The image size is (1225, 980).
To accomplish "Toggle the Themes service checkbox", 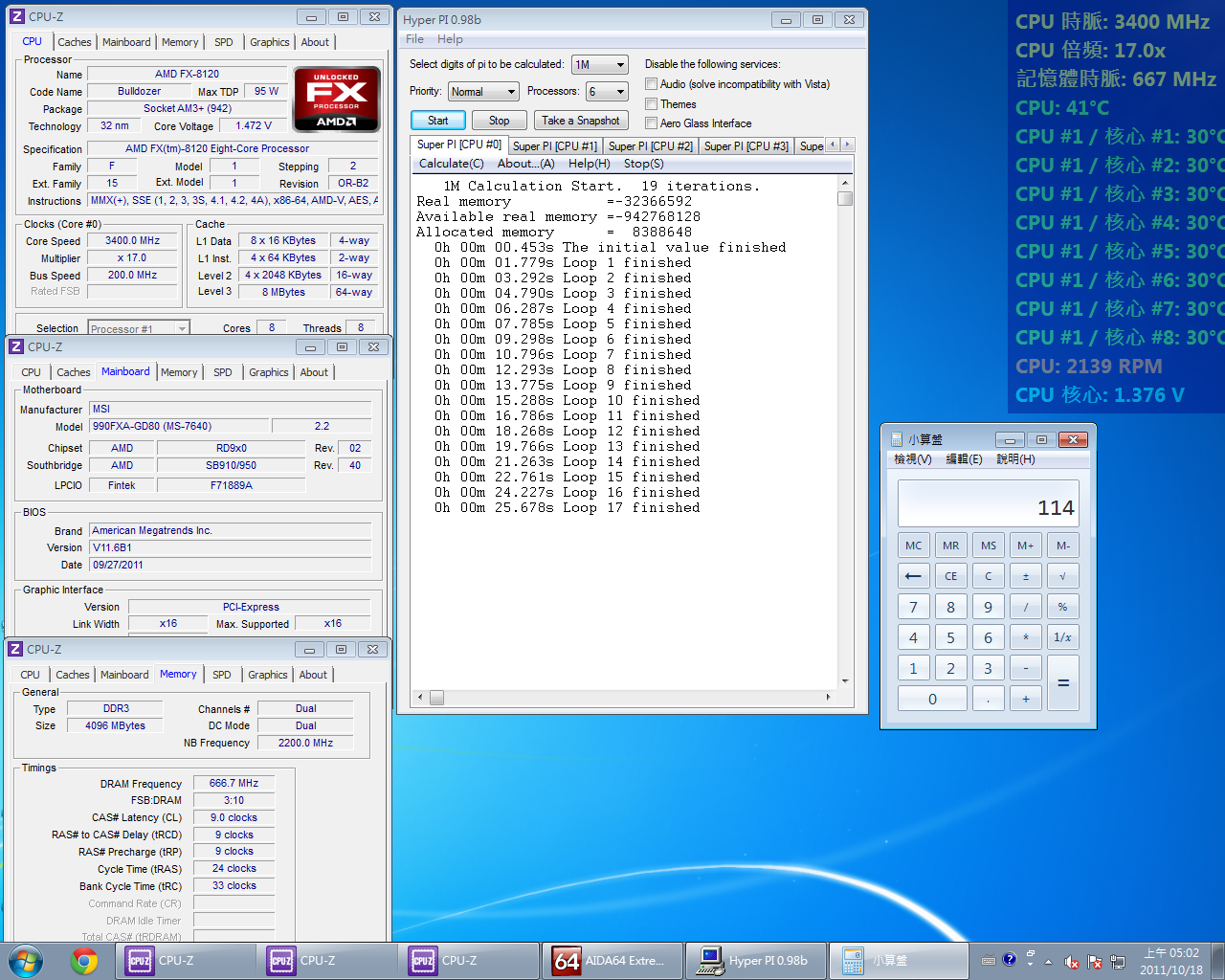I will (651, 103).
